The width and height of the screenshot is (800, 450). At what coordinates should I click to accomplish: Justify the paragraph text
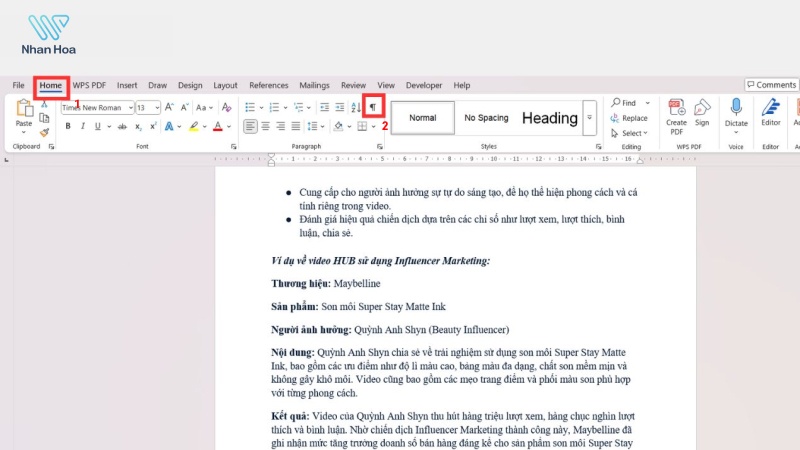coord(296,126)
